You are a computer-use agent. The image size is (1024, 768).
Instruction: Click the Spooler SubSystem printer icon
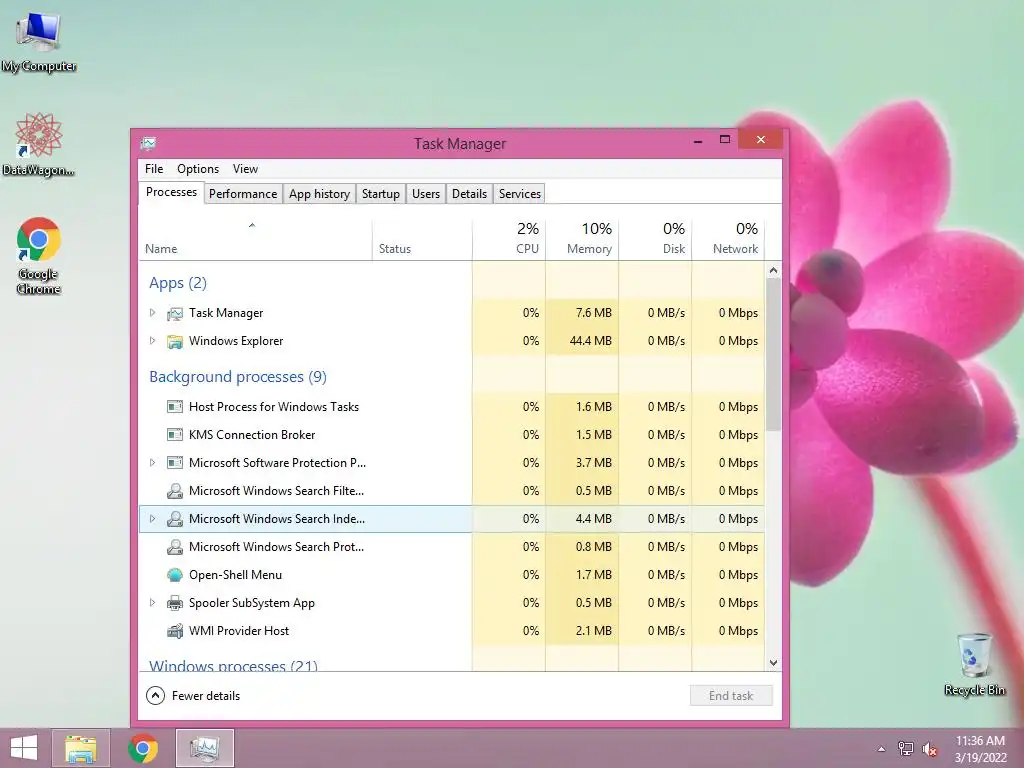[174, 603]
